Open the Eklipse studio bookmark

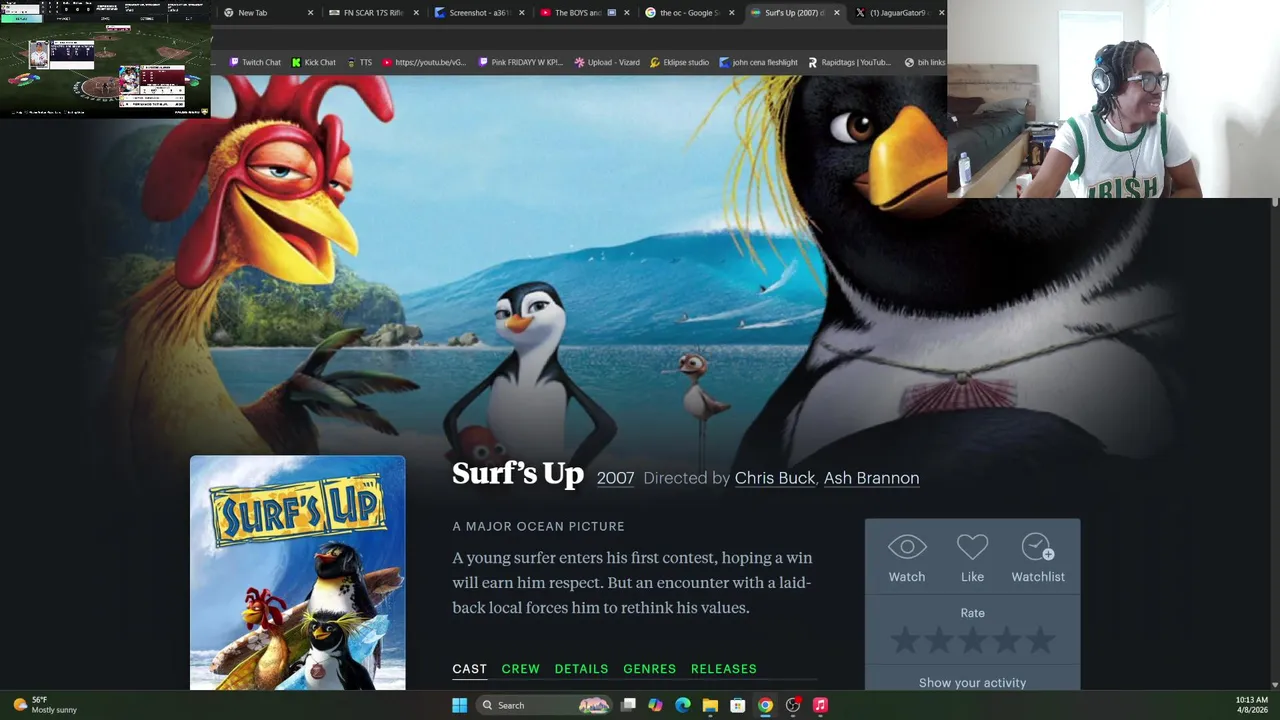tap(679, 62)
